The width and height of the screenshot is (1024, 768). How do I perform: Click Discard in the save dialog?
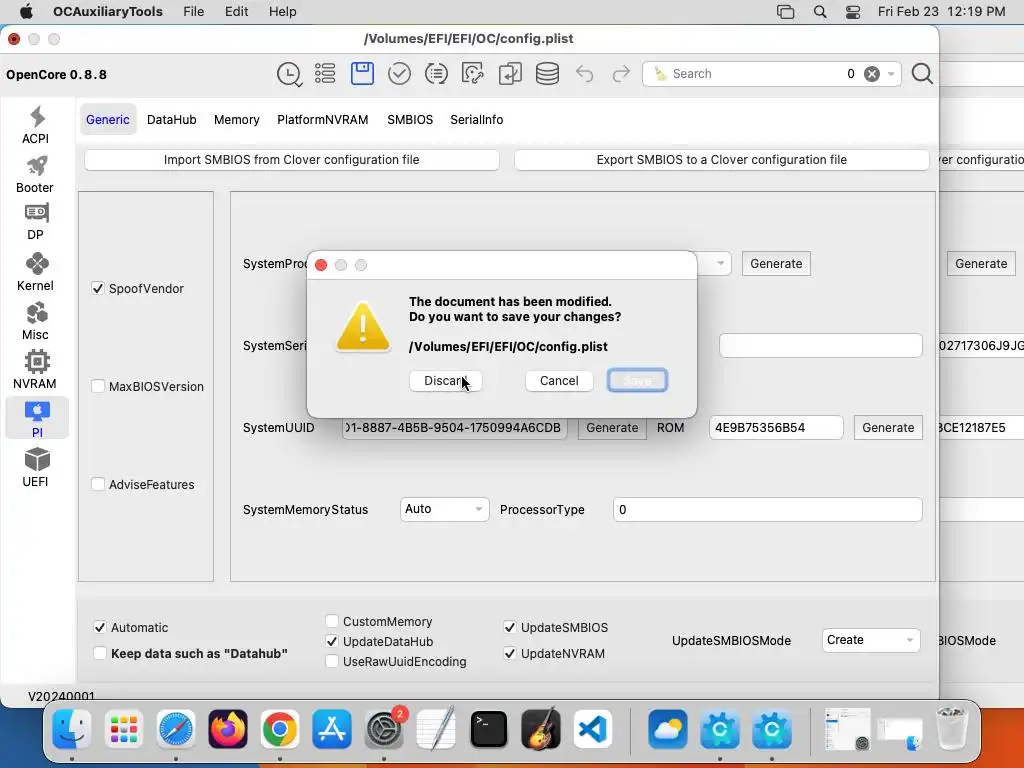445,381
